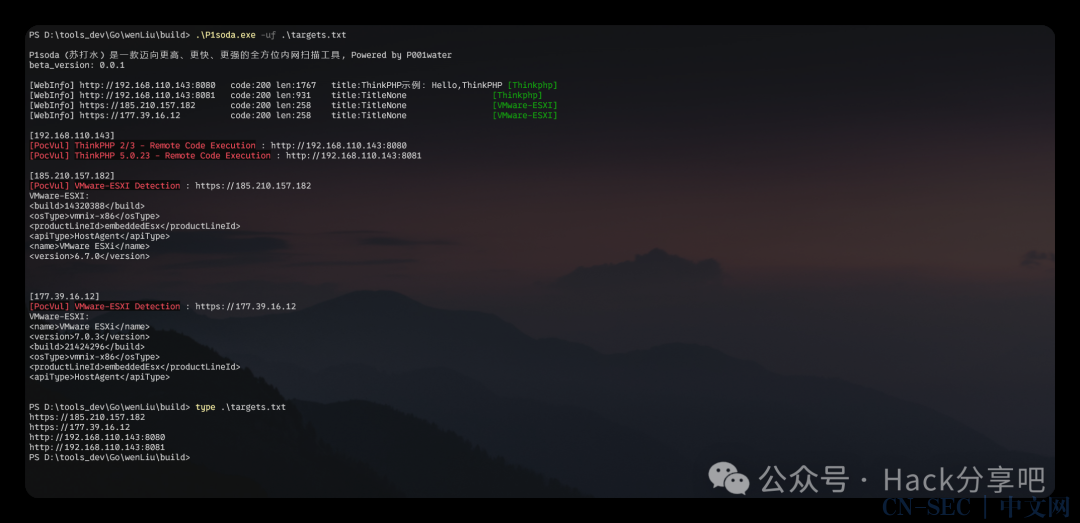The image size is (1080, 523).
Task: Click the VMware-ESXI Detection URL https://177.39.16.12
Action: 246,307
